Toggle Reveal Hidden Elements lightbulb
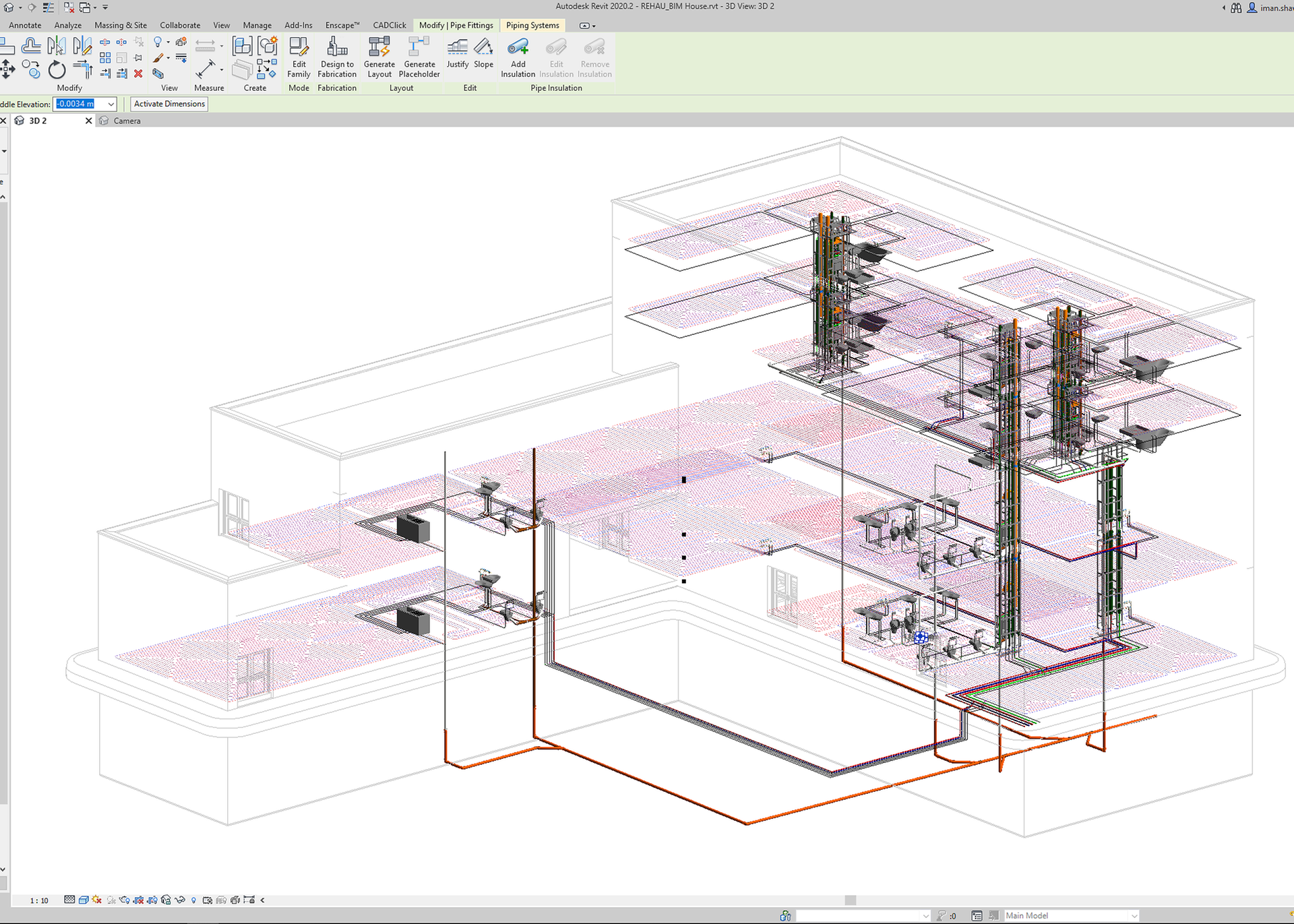The image size is (1294, 924). coord(193,900)
